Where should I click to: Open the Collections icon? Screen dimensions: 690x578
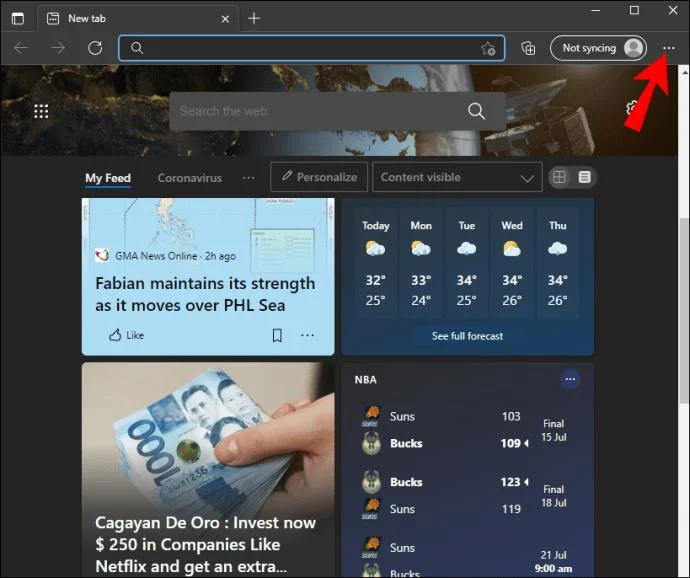point(528,48)
